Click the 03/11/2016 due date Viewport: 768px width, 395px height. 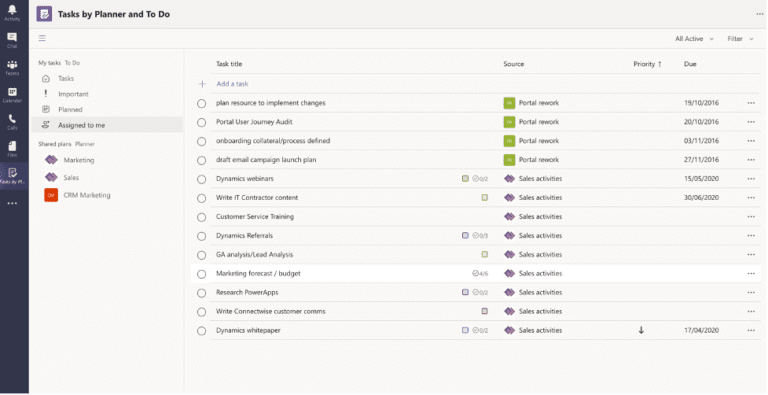(701, 141)
